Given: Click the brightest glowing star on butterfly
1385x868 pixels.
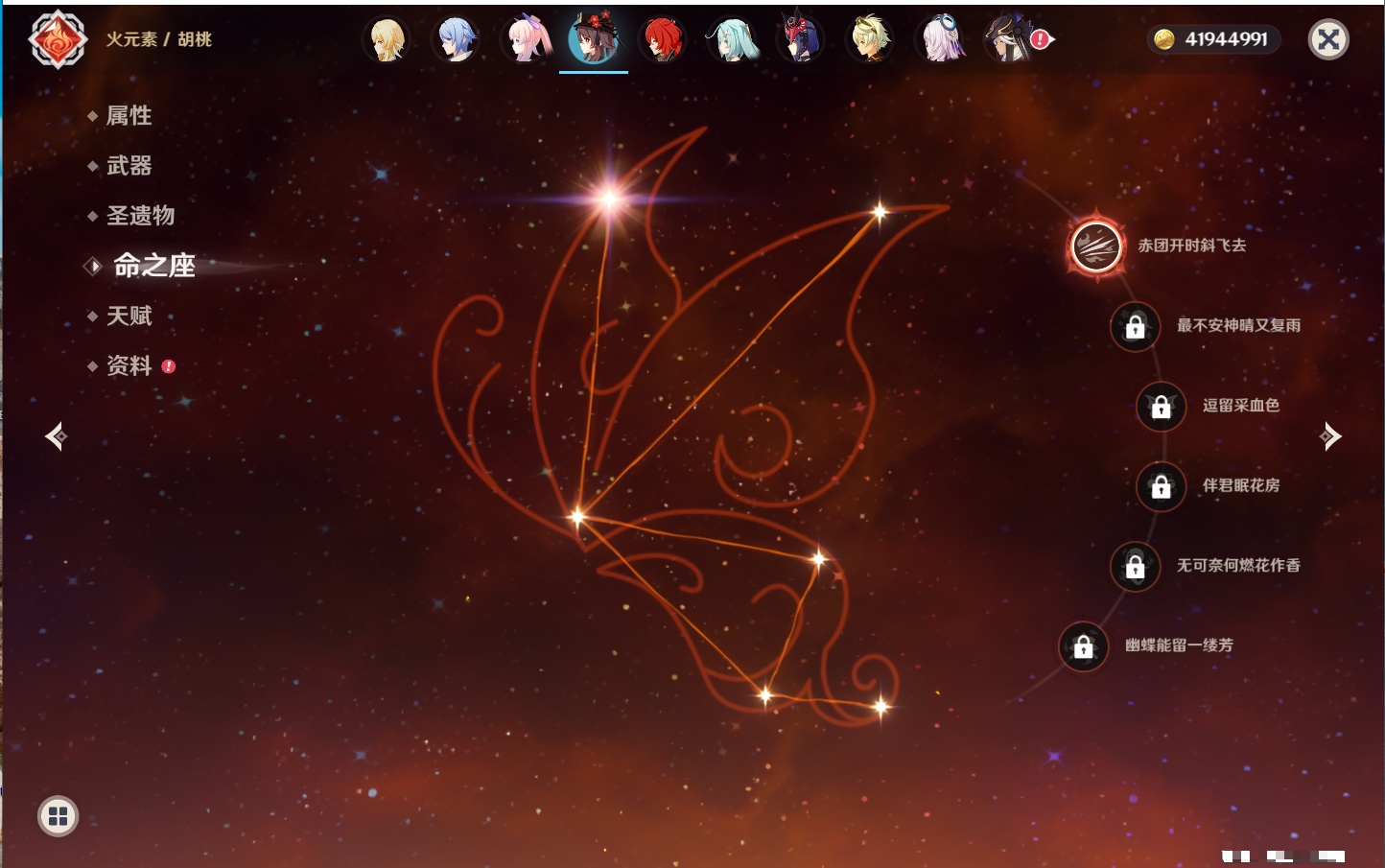Looking at the screenshot, I should point(609,199).
